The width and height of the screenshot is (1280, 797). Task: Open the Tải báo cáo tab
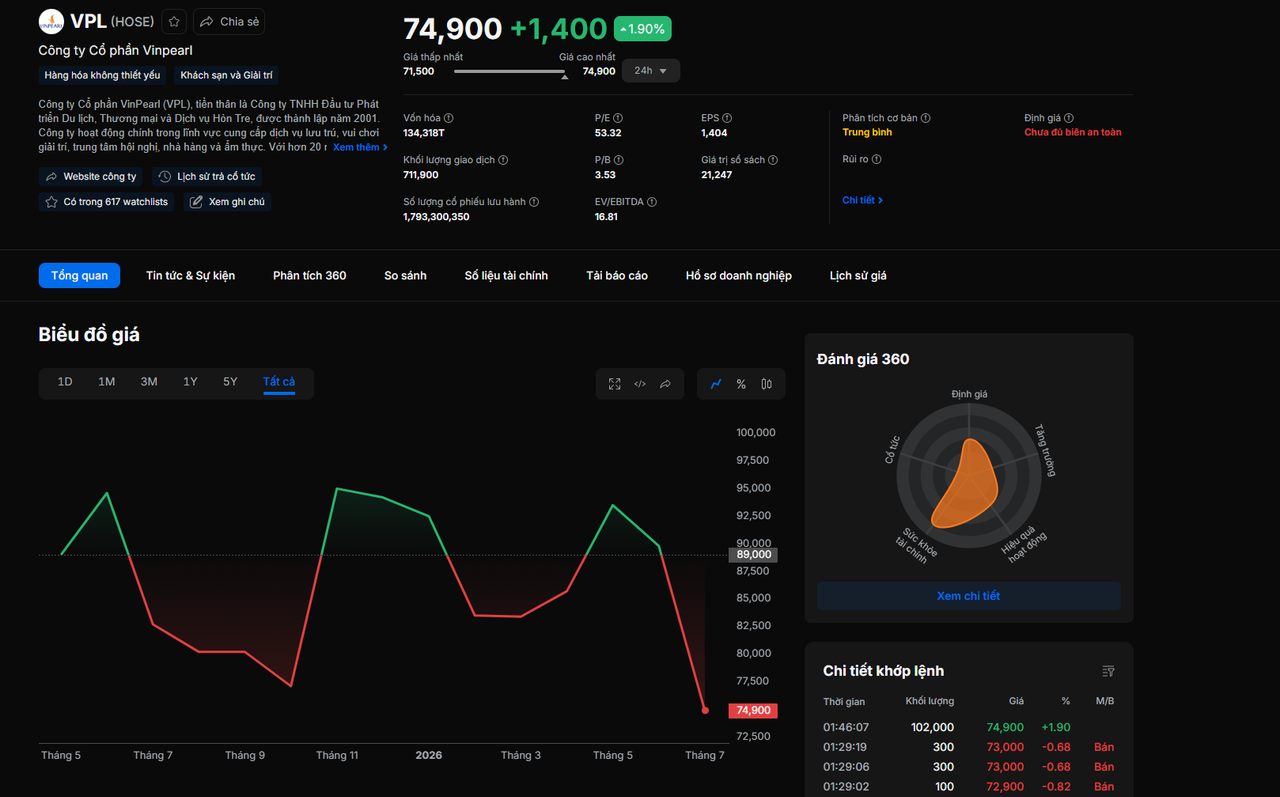[617, 275]
